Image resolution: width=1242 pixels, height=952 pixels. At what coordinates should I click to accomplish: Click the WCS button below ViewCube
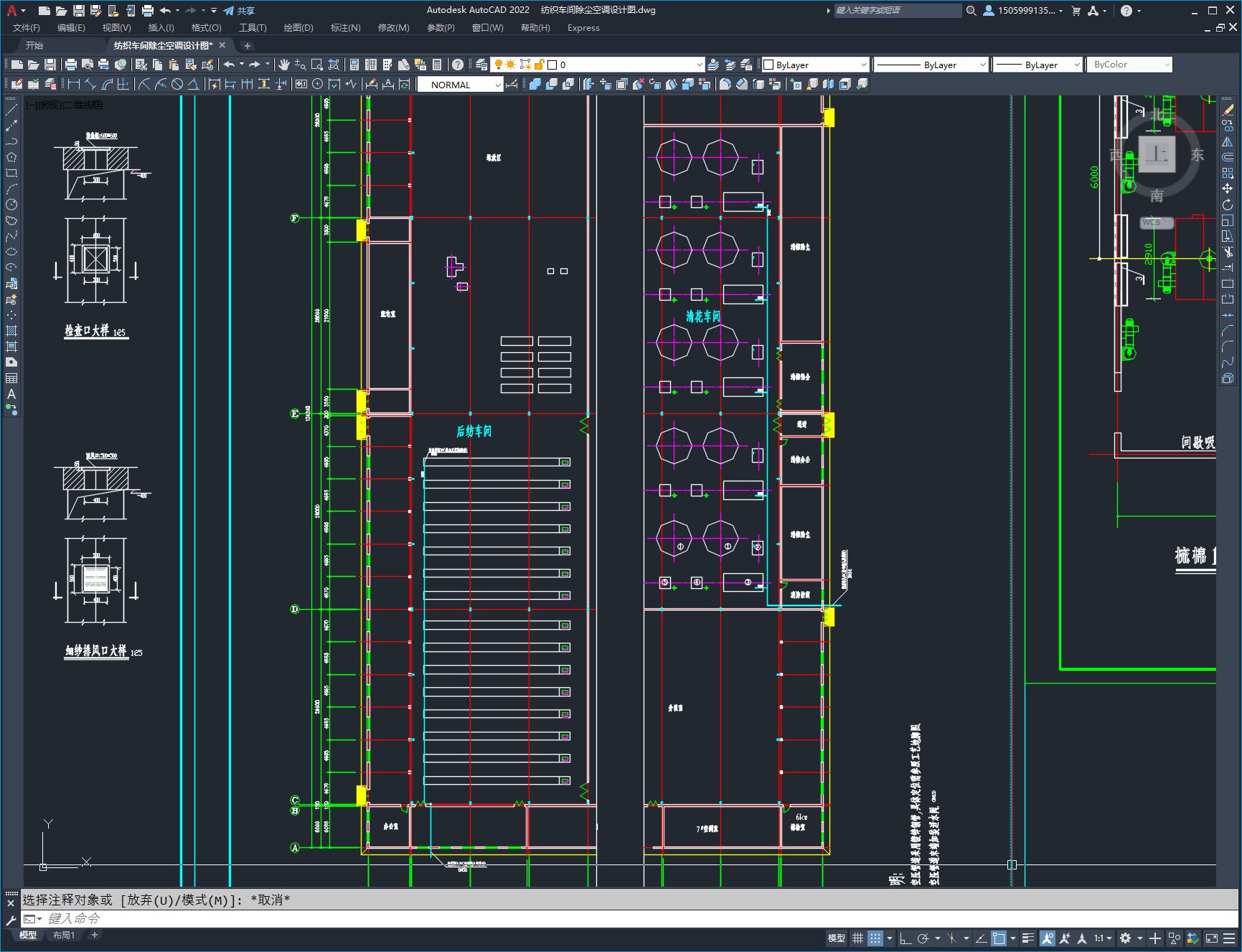(x=1156, y=222)
